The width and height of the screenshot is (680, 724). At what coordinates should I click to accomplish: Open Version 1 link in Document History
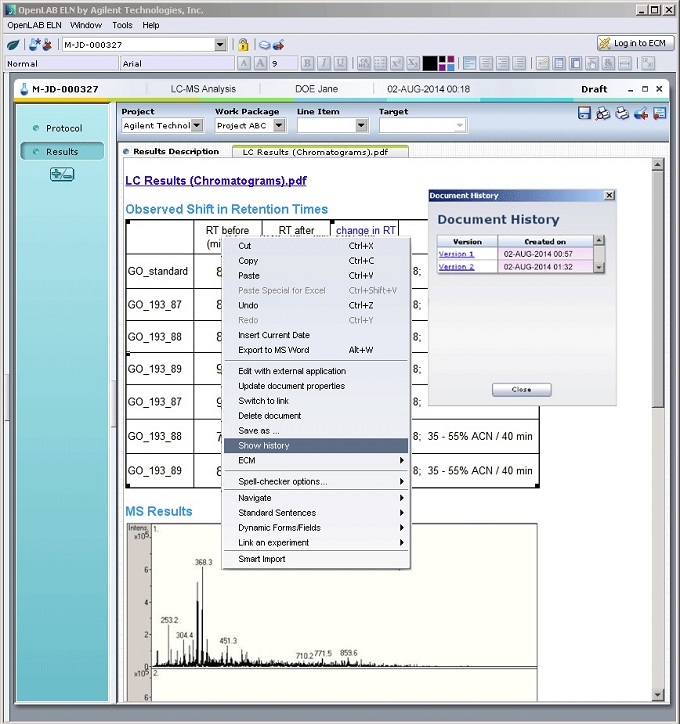[x=456, y=254]
